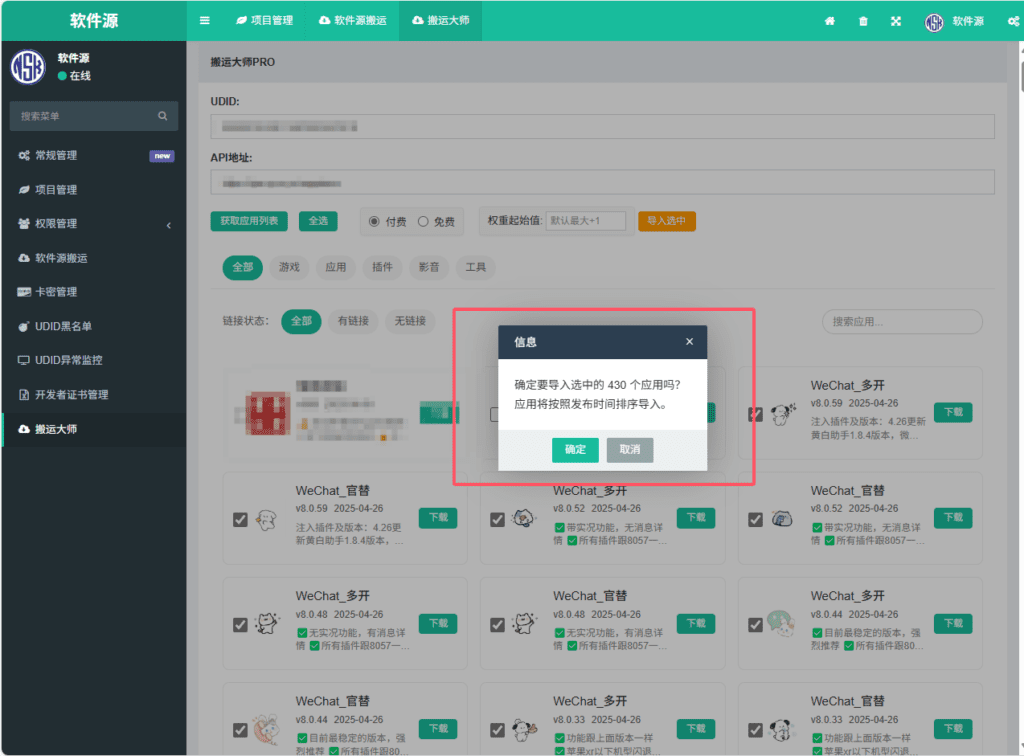Click the 搜索菜单 sidebar search field
Viewport: 1024px width, 756px height.
pos(94,116)
